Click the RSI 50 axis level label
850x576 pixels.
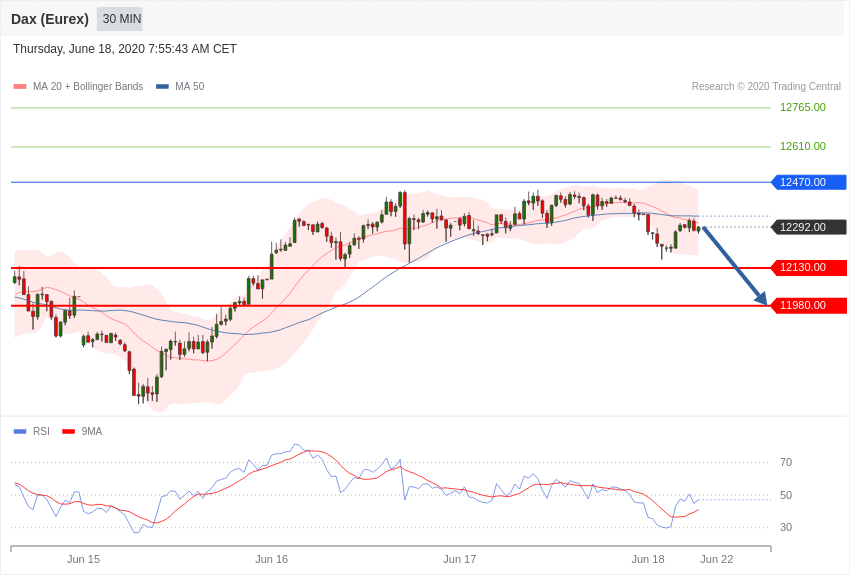click(786, 495)
